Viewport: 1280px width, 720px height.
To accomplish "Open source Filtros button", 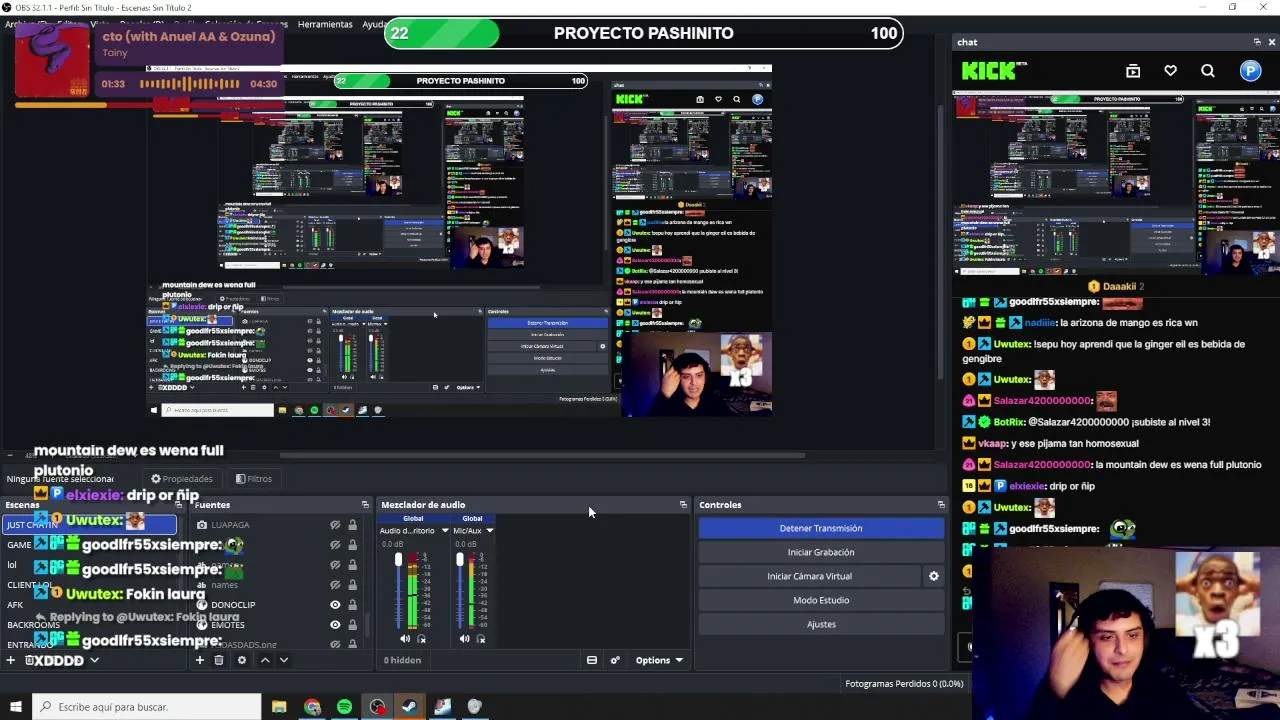I will [254, 479].
